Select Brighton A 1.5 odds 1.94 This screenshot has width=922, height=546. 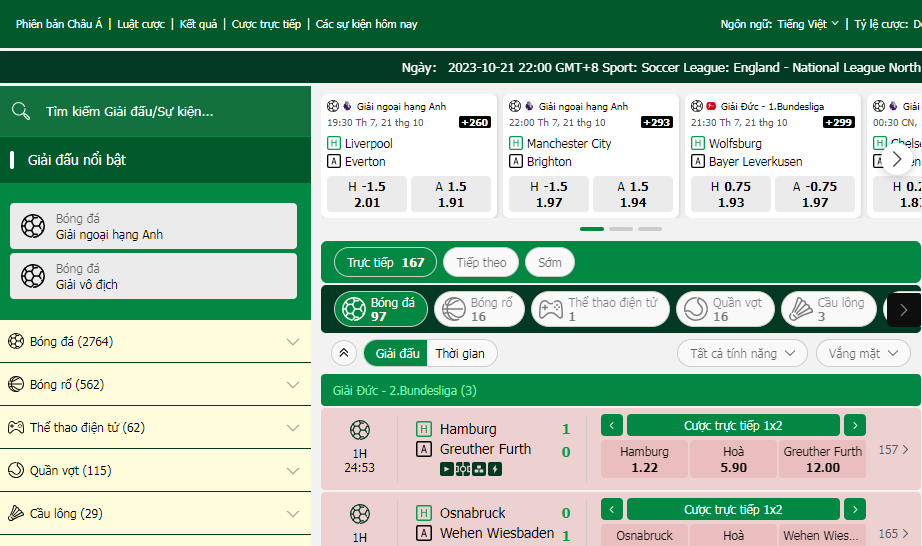[x=633, y=194]
